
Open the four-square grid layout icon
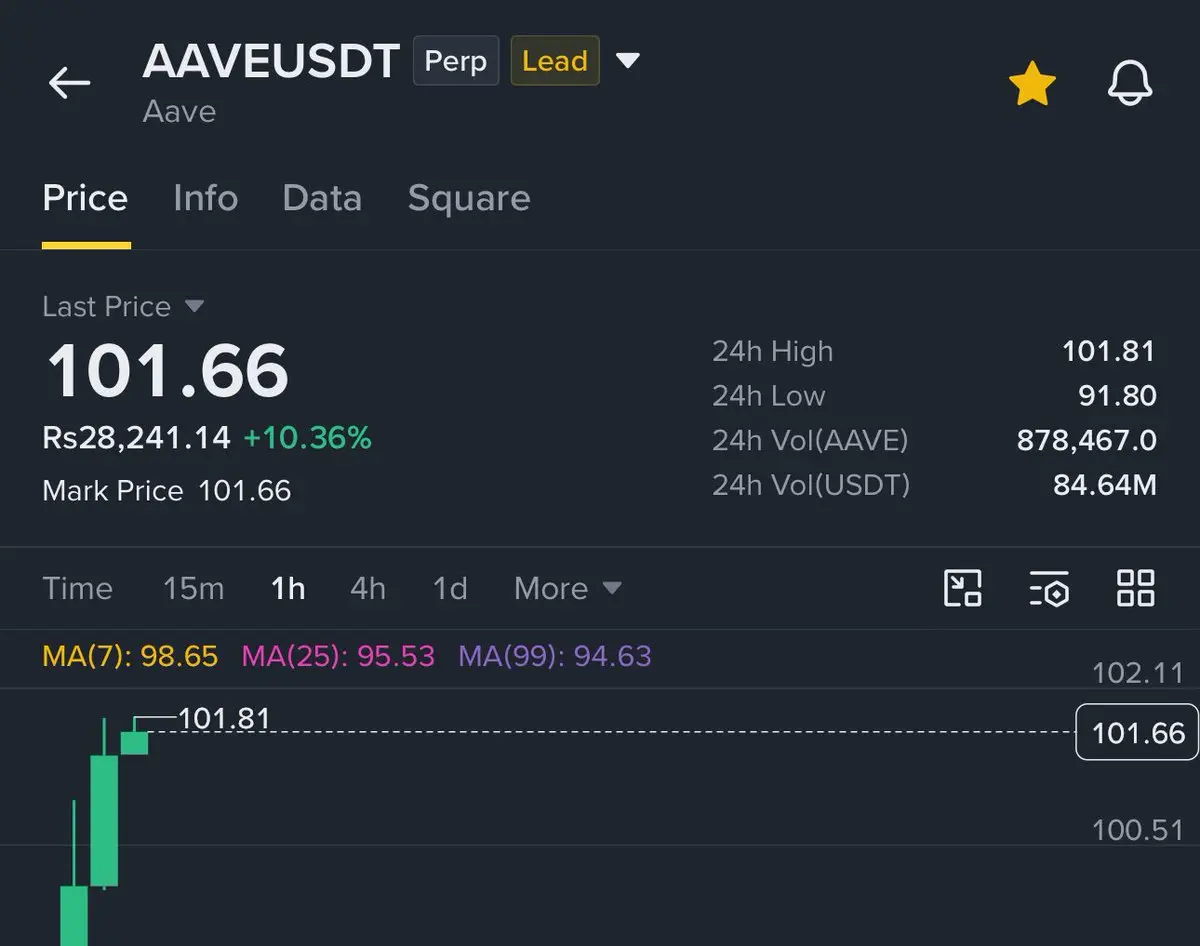click(x=1135, y=588)
